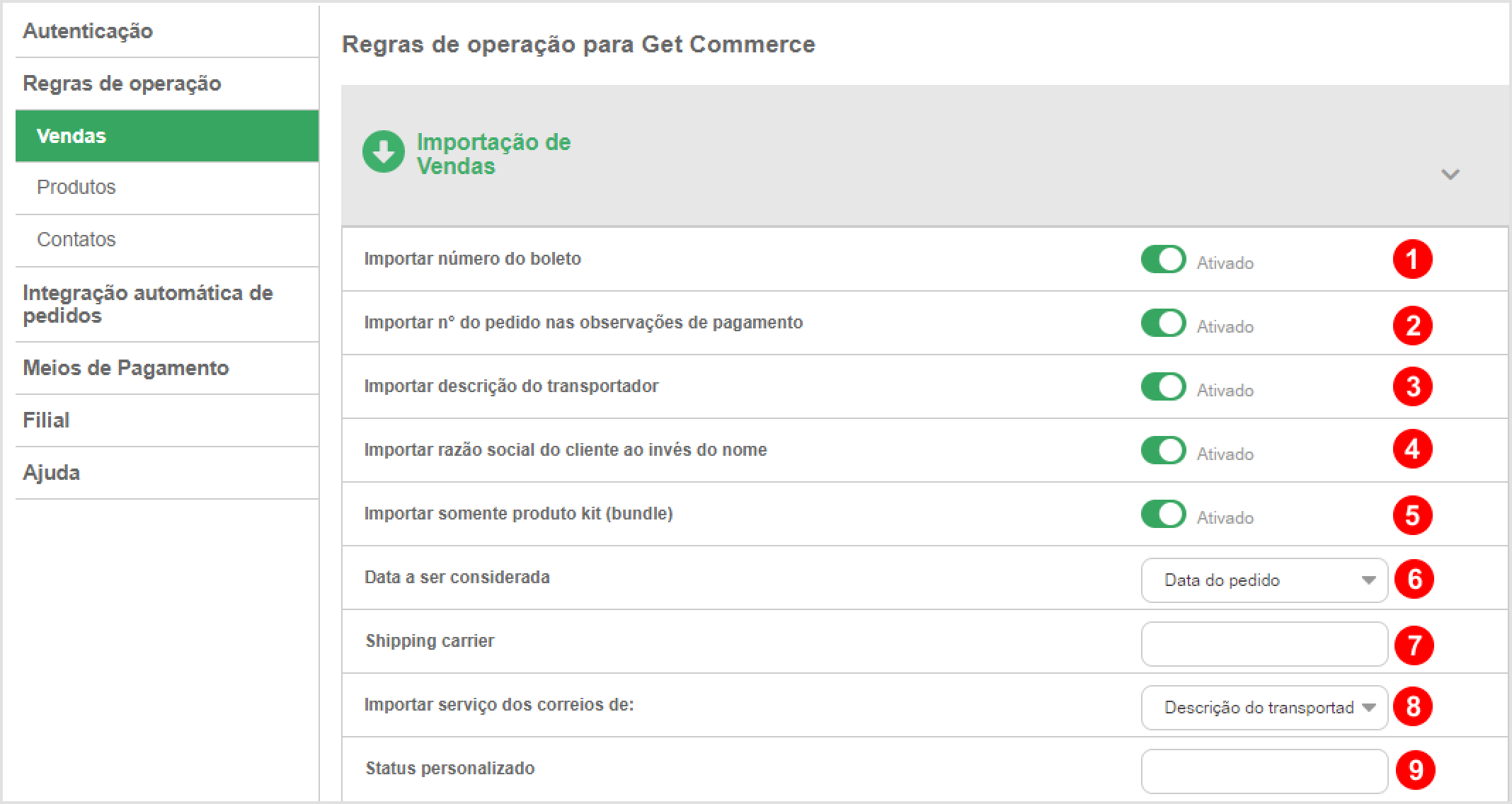Click red marker number 3
Screen dimensions: 1512x804
pyautogui.click(x=1412, y=386)
